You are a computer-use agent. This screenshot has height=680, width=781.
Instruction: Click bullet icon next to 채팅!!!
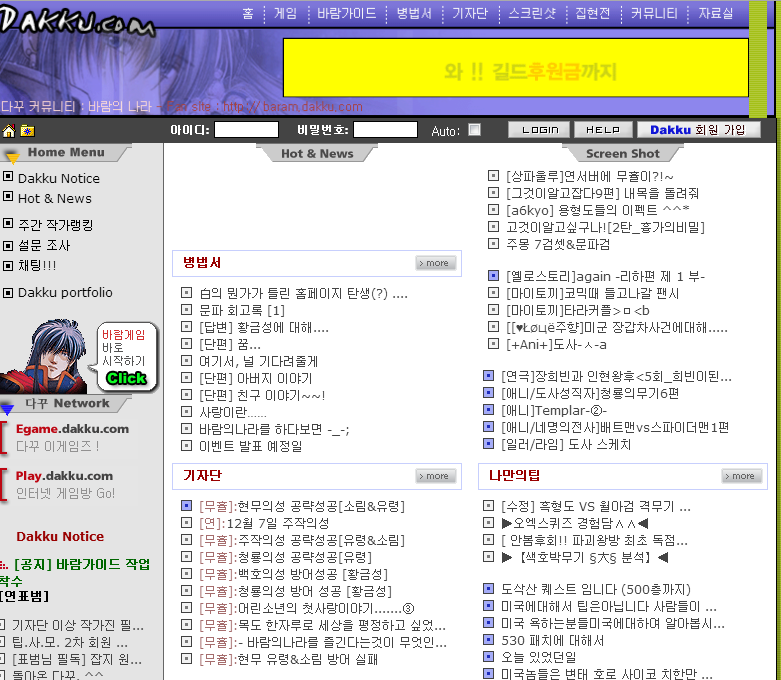[8, 266]
